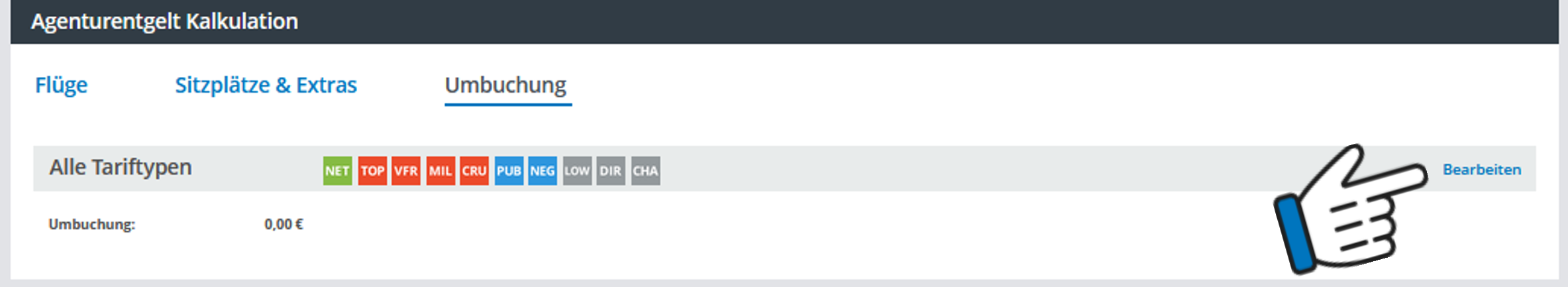The width and height of the screenshot is (1568, 287).
Task: Click the Alle Tariftypen row heading
Action: pos(120,167)
